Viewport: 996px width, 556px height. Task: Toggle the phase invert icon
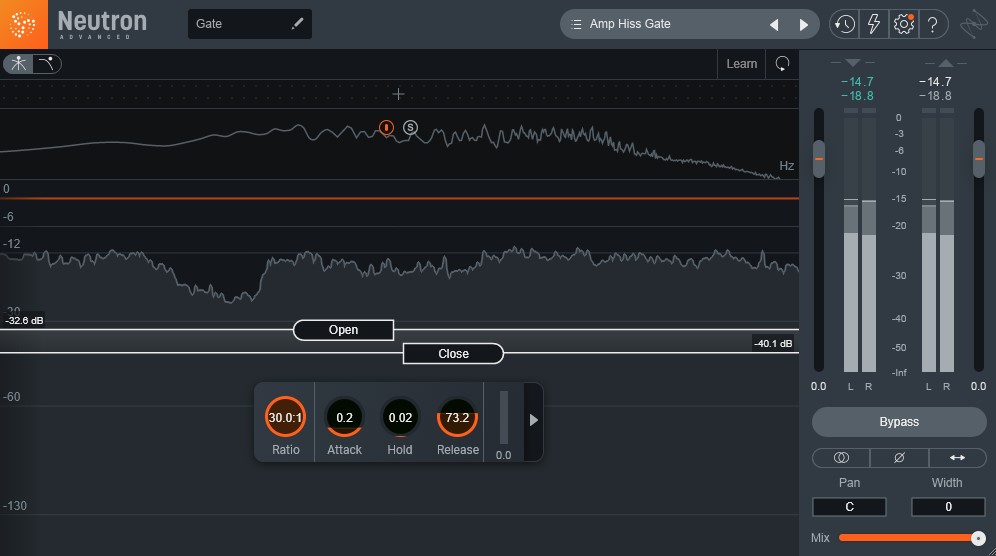coord(899,458)
